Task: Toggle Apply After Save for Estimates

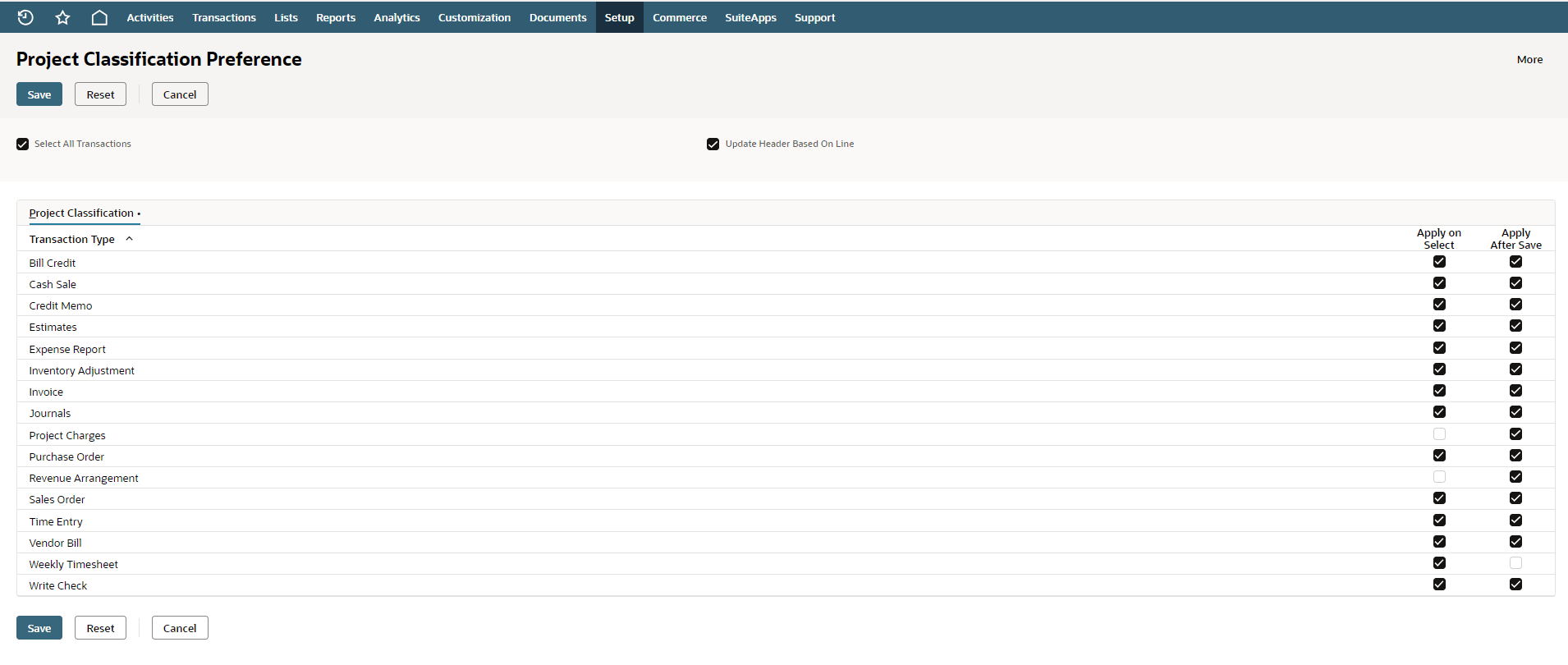Action: pos(1515,326)
